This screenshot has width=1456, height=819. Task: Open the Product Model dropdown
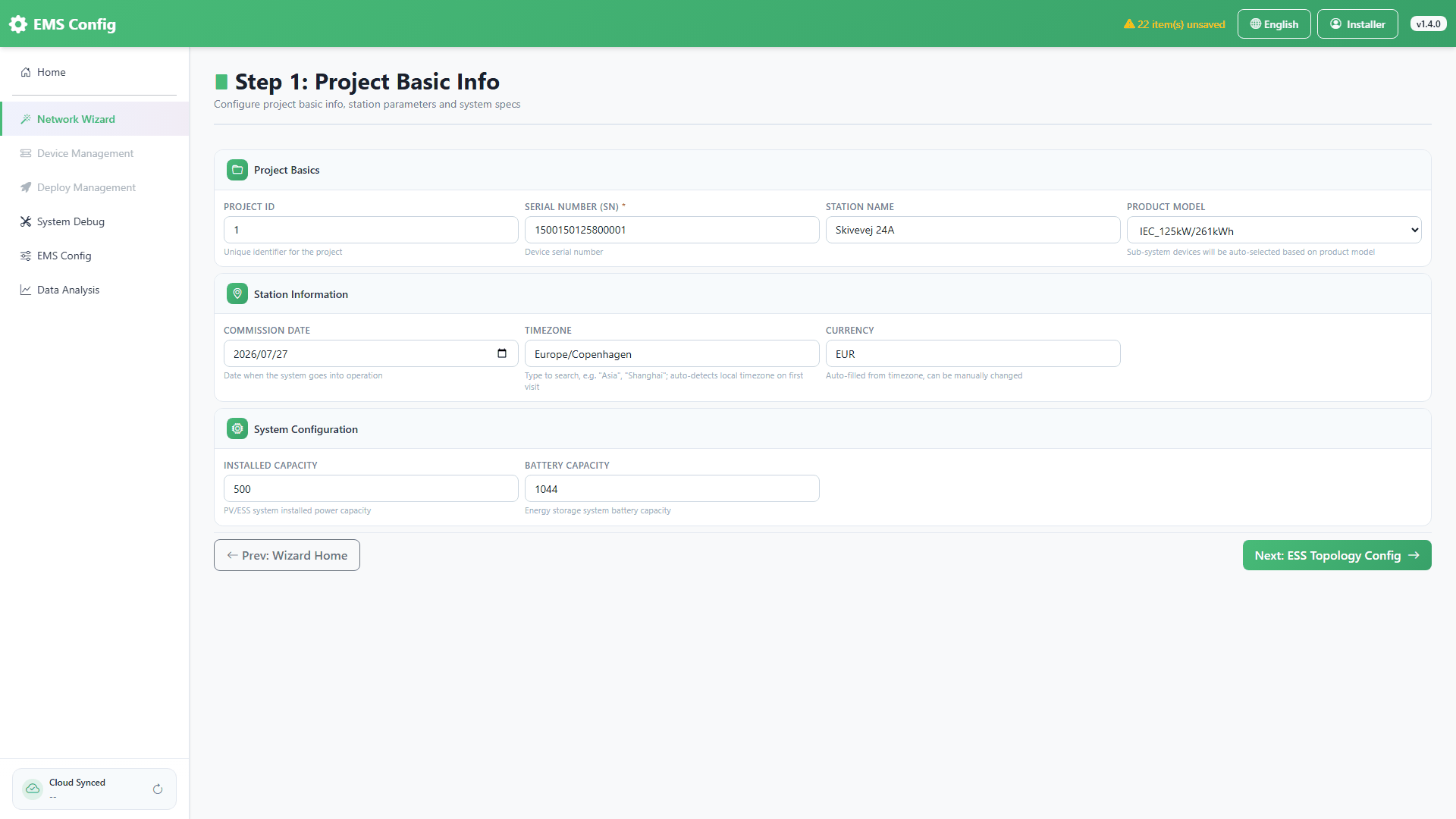click(x=1274, y=231)
